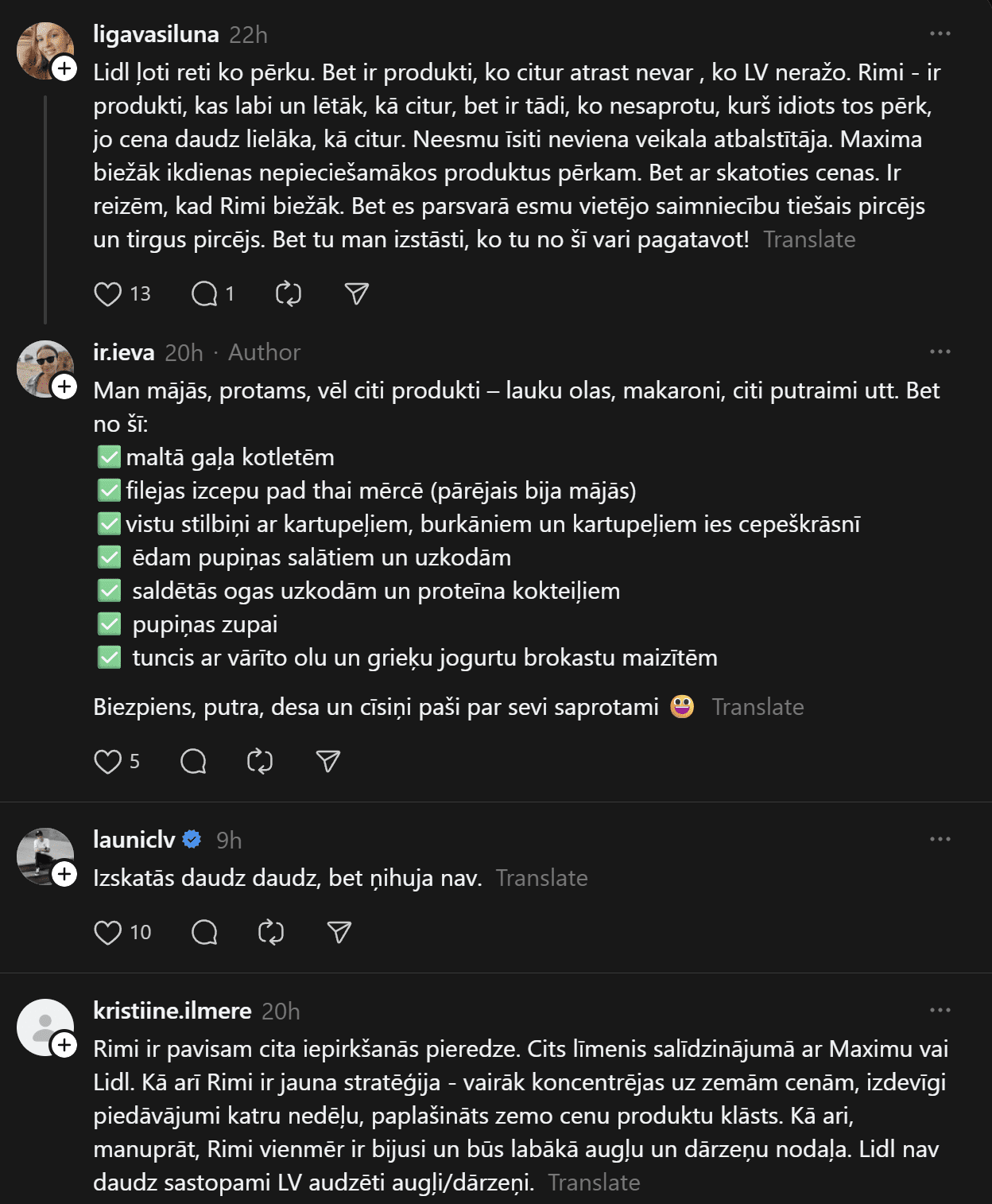Open more options for kristiine.ilmere's post

[x=940, y=1010]
